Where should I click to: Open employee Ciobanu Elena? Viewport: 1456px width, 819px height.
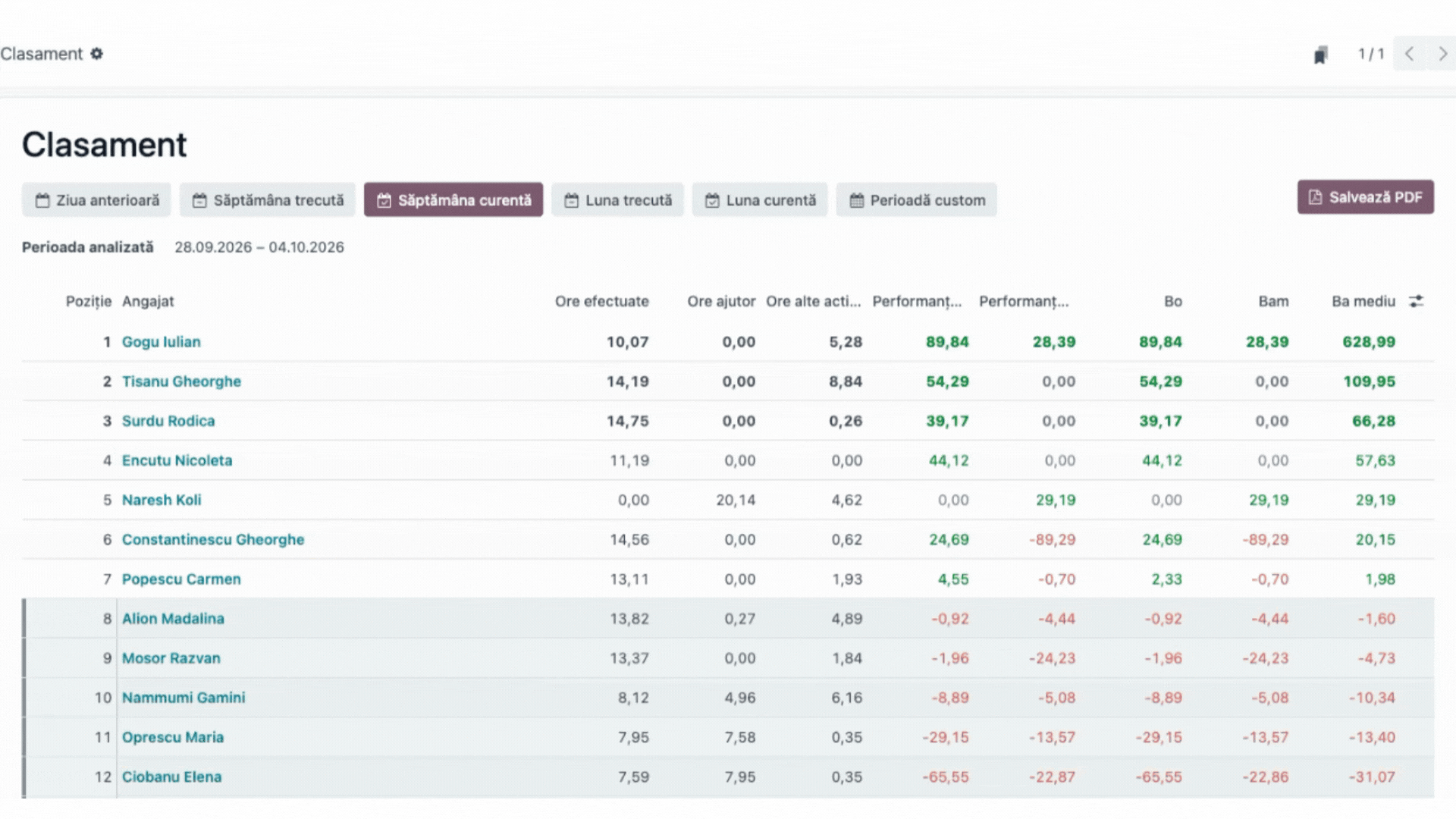click(x=172, y=777)
